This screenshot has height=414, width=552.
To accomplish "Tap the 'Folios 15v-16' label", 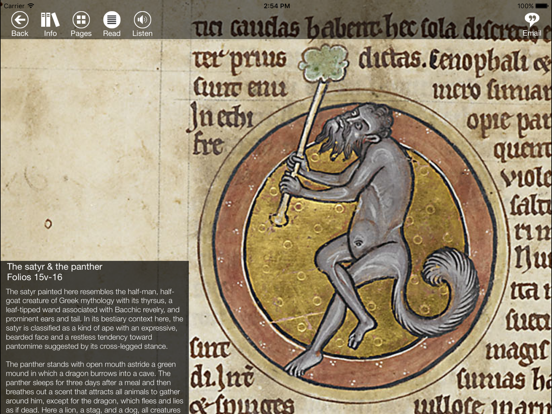I will 34,277.
